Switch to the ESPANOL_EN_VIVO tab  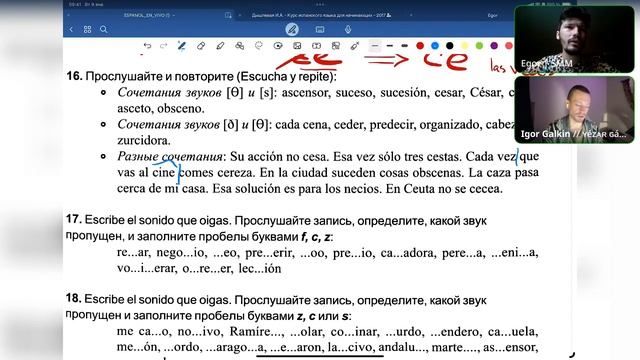pyautogui.click(x=149, y=15)
